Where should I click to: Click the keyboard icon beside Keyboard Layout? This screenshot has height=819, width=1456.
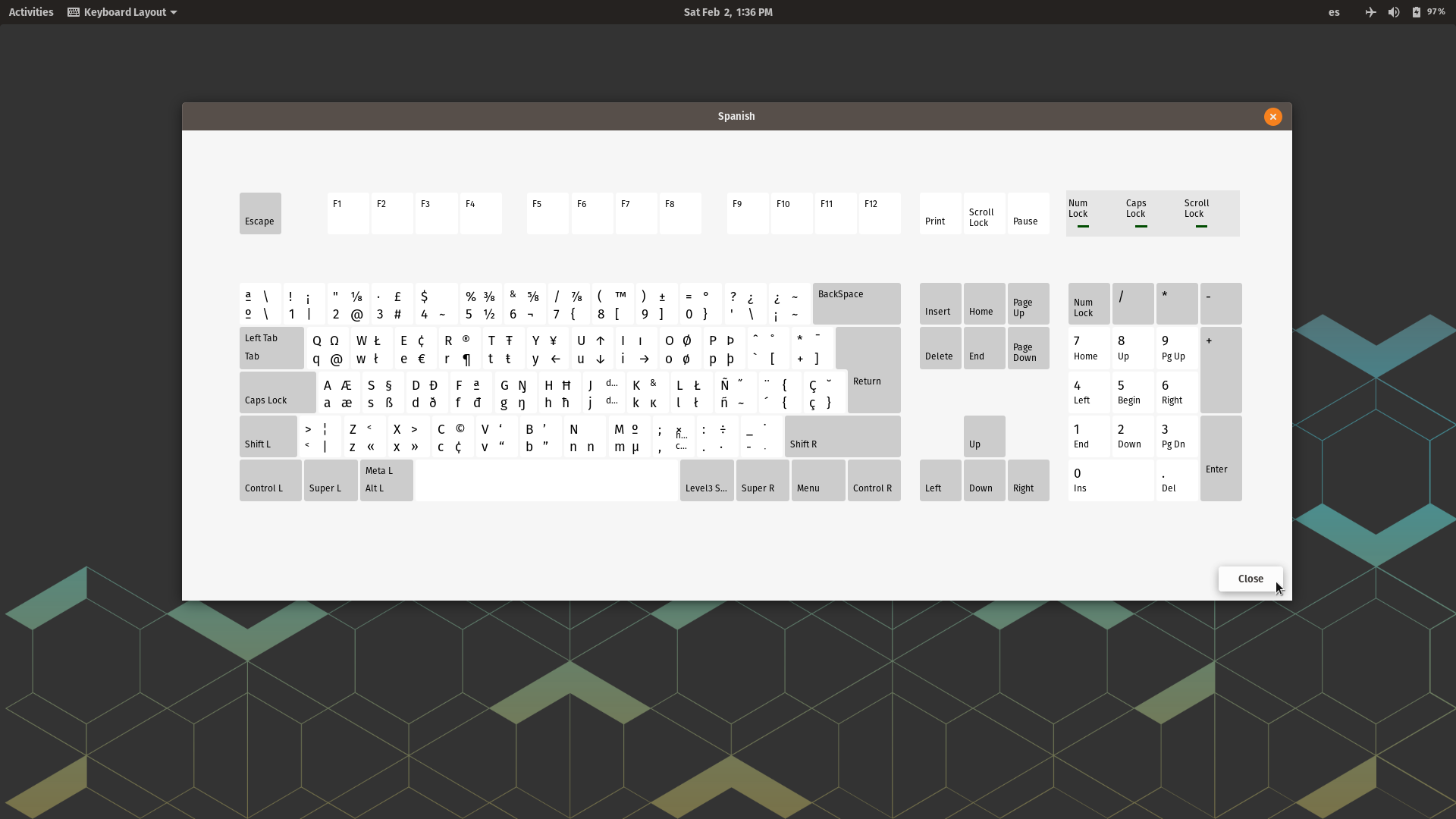point(73,12)
